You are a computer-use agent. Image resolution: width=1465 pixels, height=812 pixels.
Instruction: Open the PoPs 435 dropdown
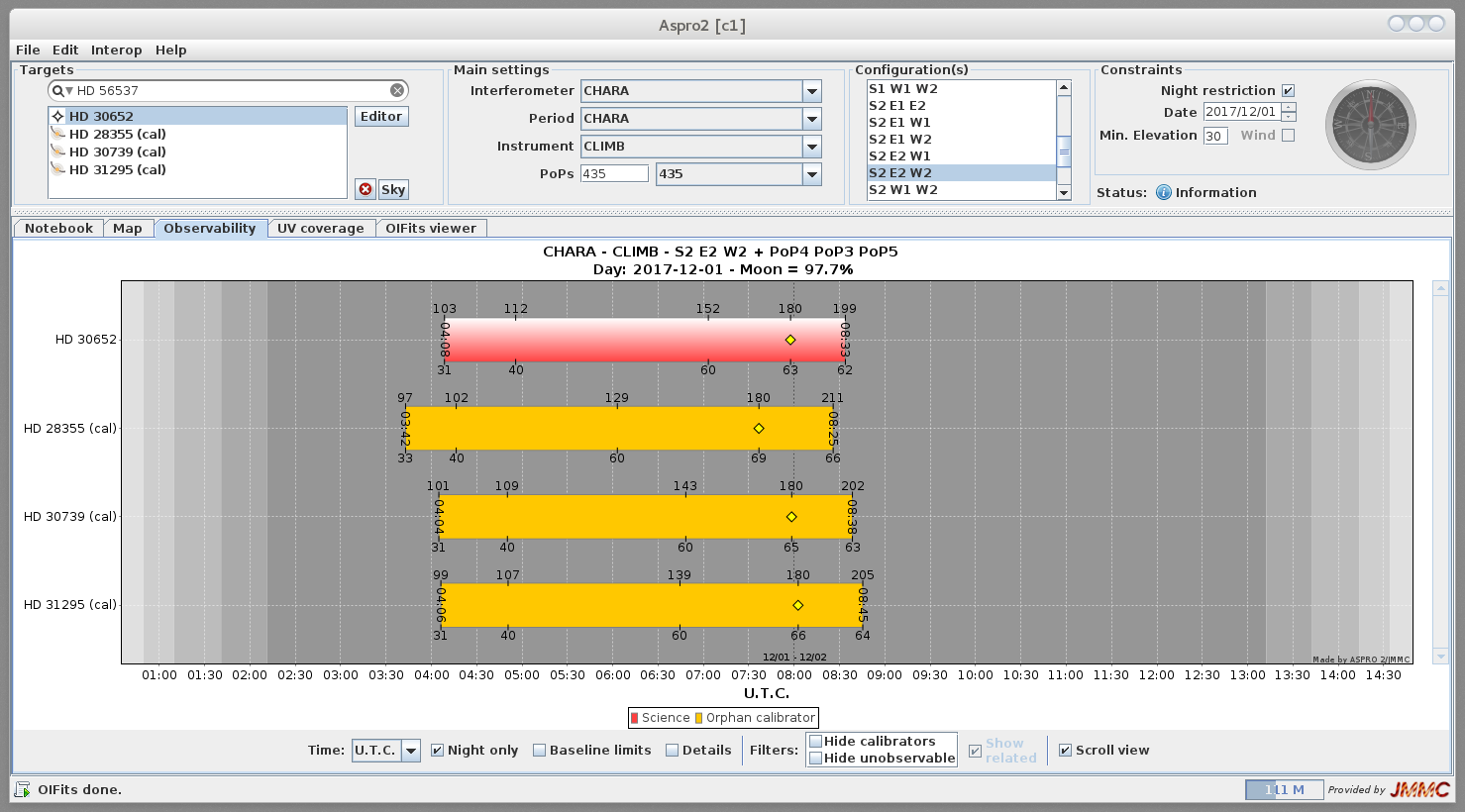812,173
